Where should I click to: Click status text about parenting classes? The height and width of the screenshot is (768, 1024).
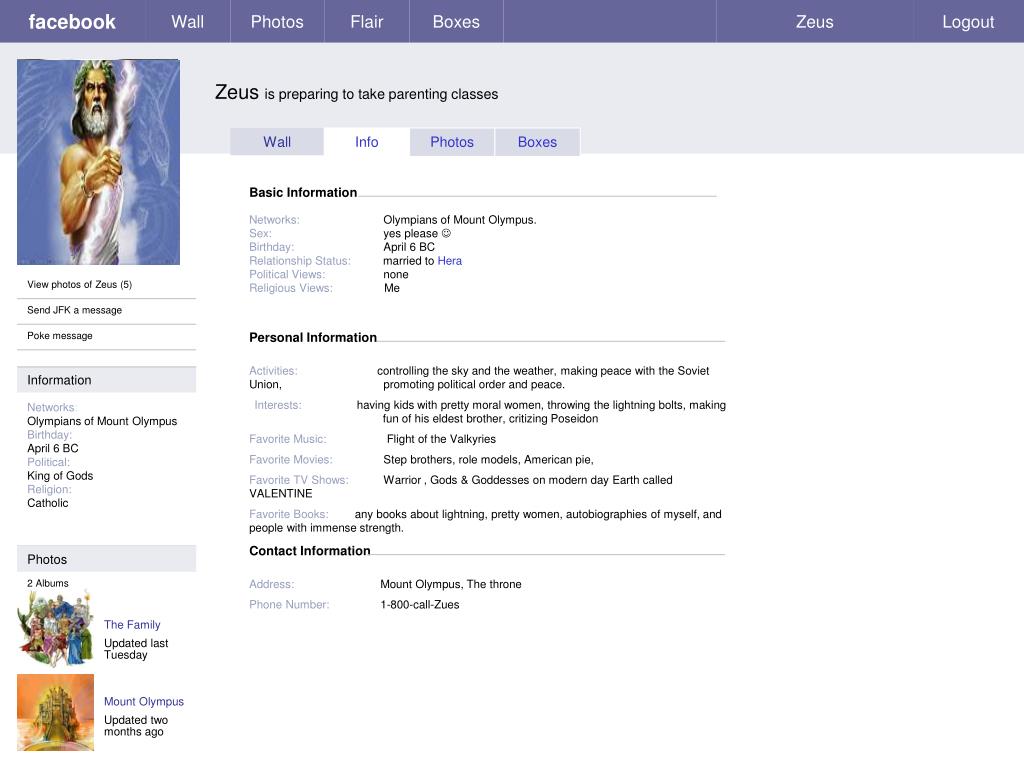pos(381,95)
